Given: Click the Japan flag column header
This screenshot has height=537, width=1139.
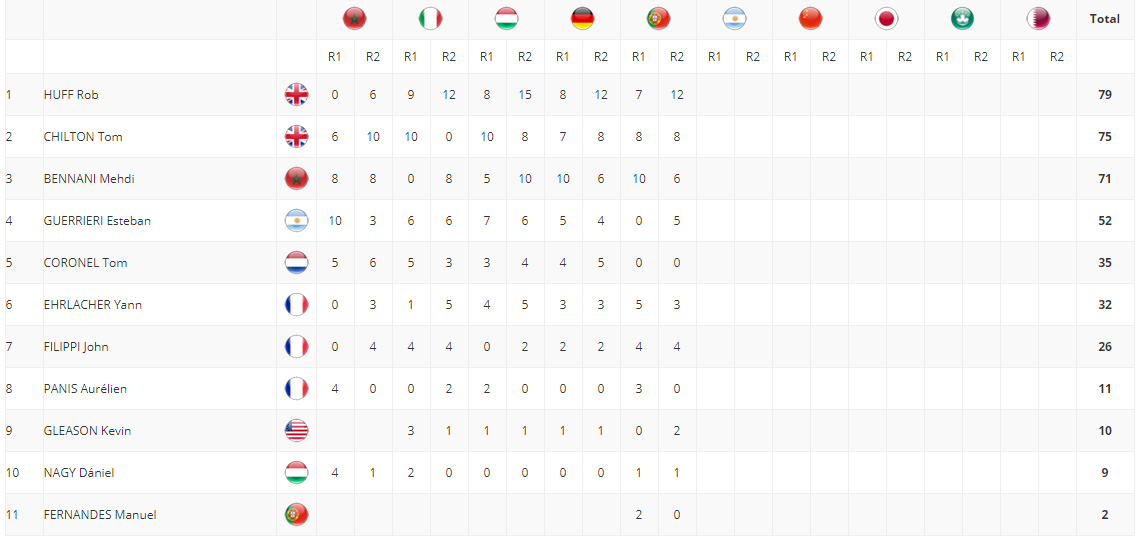Looking at the screenshot, I should coord(886,19).
